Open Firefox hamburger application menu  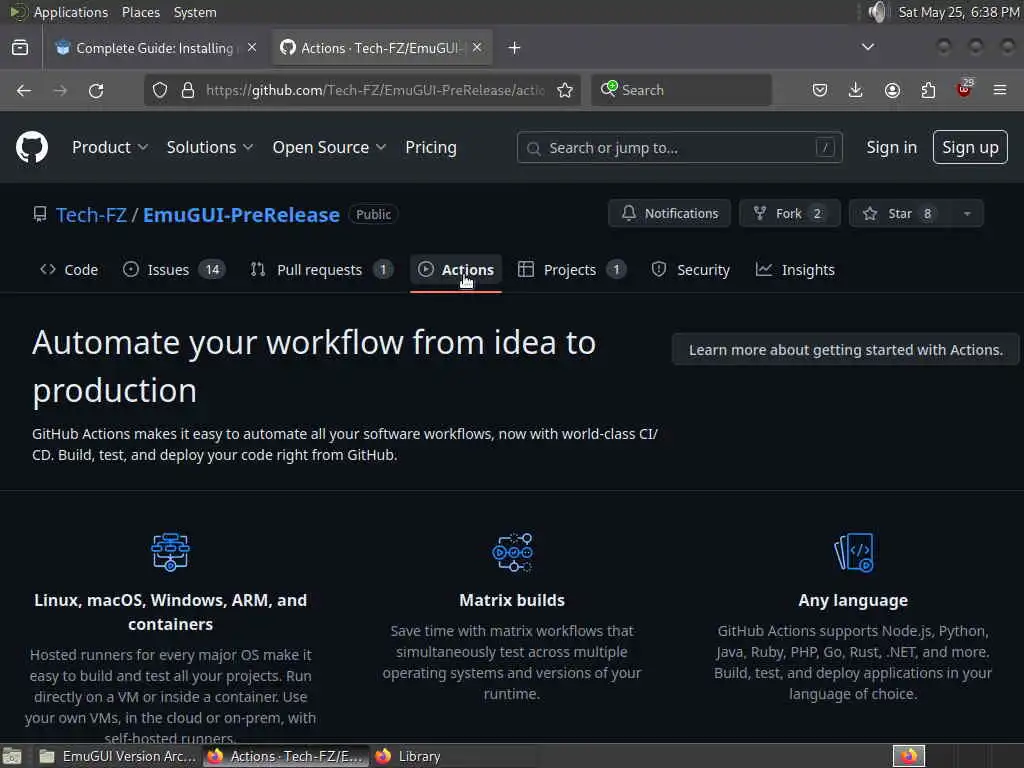pos(999,90)
